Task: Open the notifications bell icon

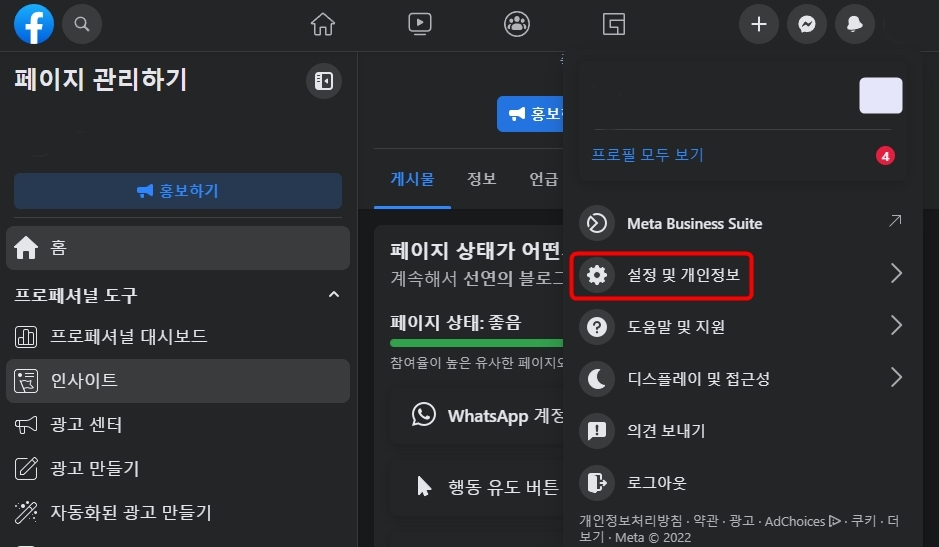Action: pos(855,24)
